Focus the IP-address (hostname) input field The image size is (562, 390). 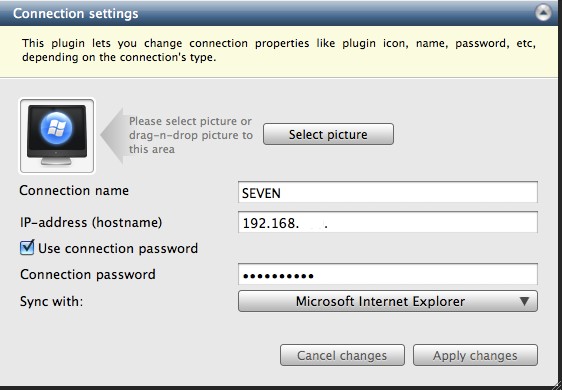[x=388, y=222]
